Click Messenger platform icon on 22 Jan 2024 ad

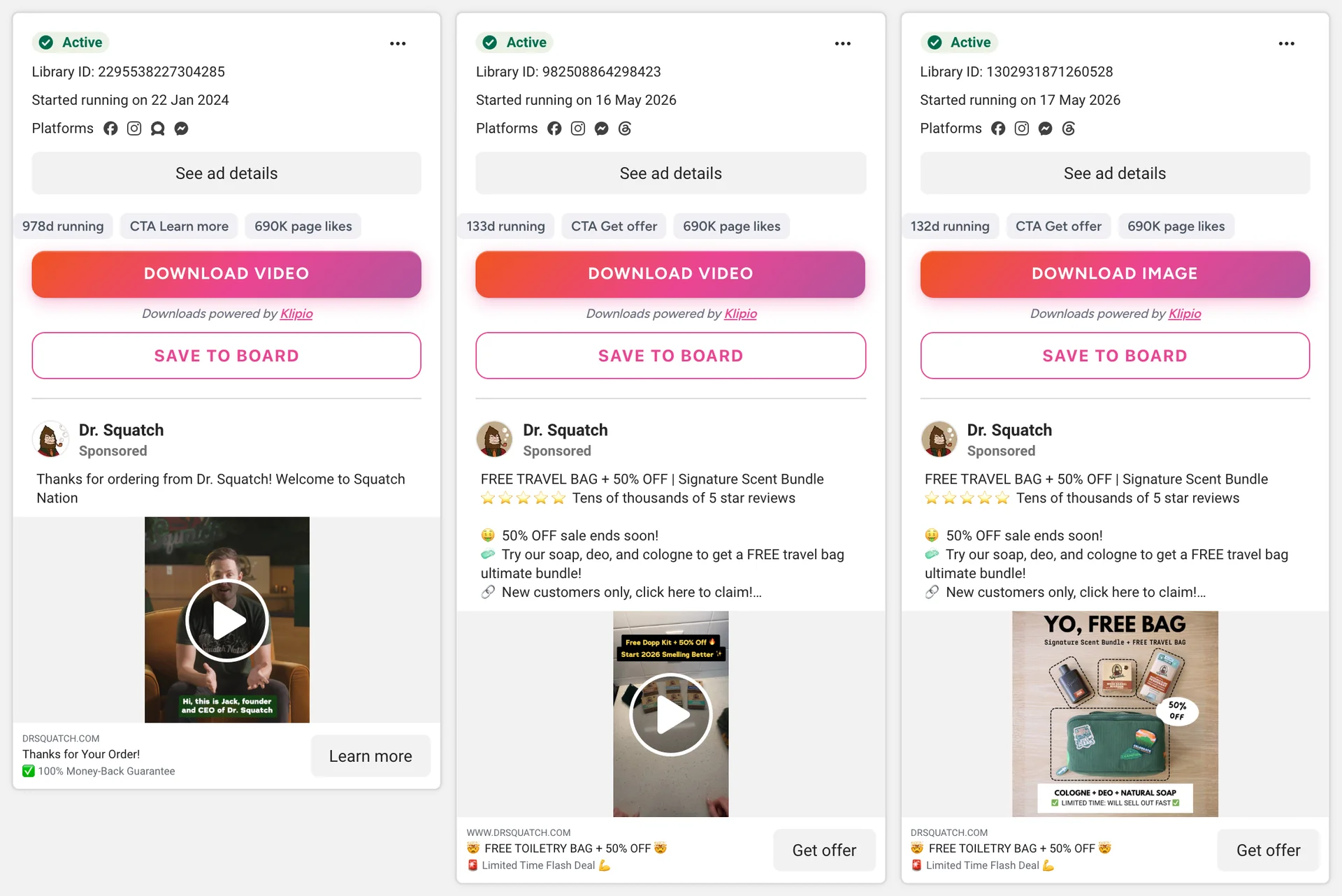tap(181, 129)
